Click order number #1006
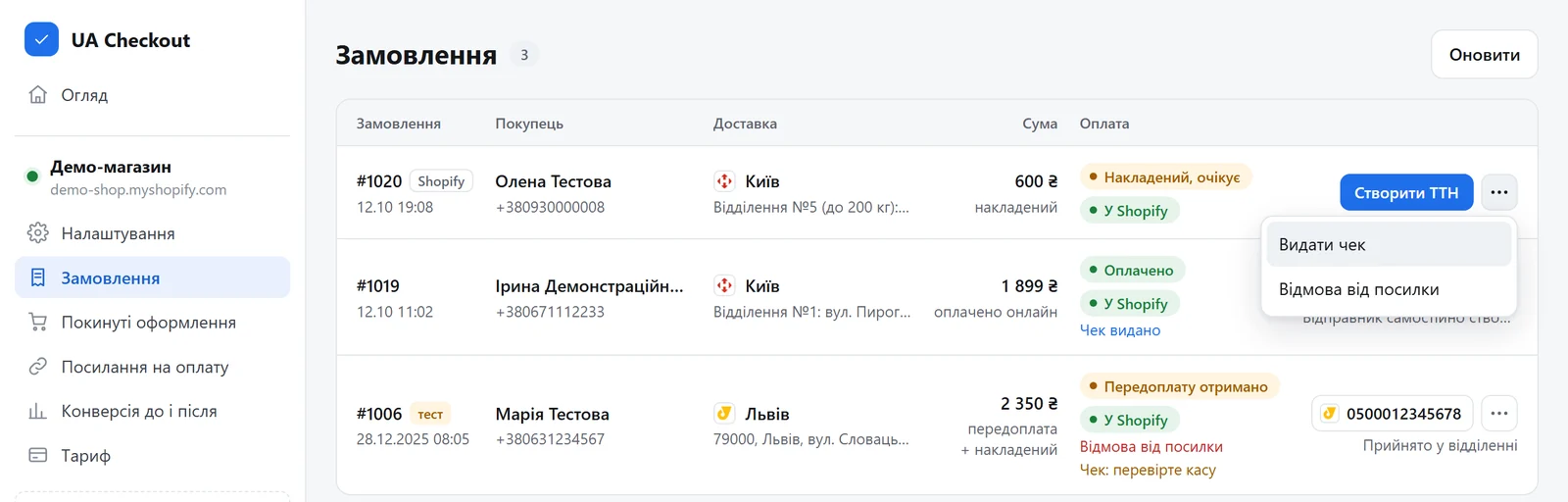Screen dimensions: 1568x502 (379, 414)
